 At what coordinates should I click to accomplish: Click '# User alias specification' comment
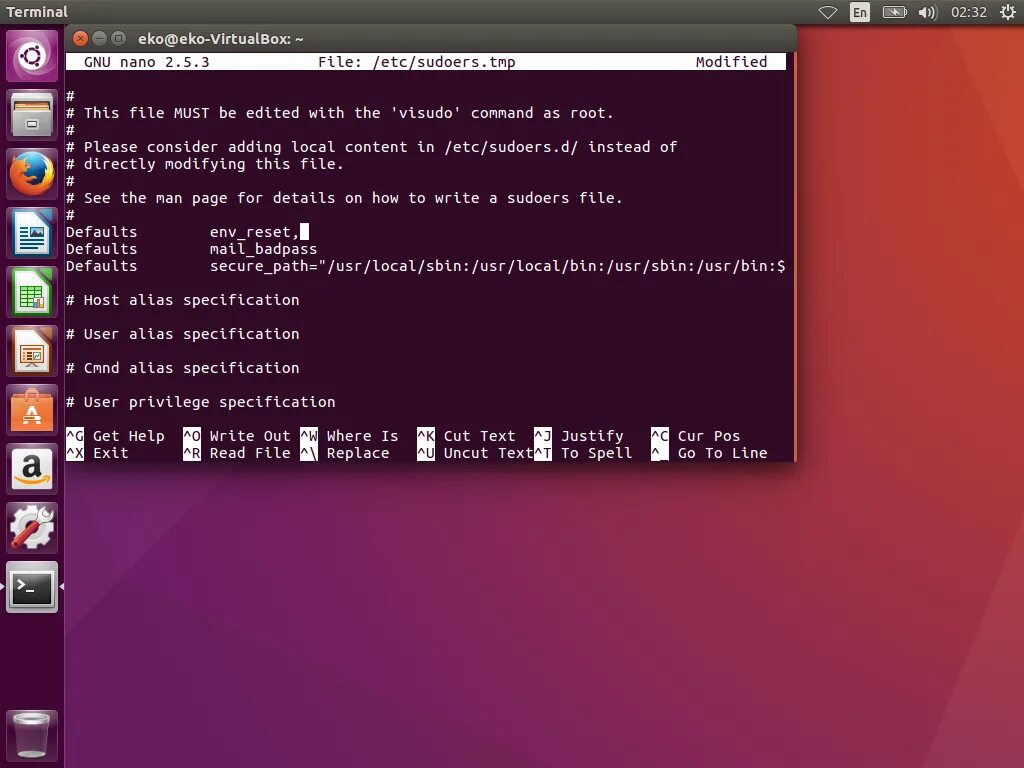pyautogui.click(x=183, y=334)
